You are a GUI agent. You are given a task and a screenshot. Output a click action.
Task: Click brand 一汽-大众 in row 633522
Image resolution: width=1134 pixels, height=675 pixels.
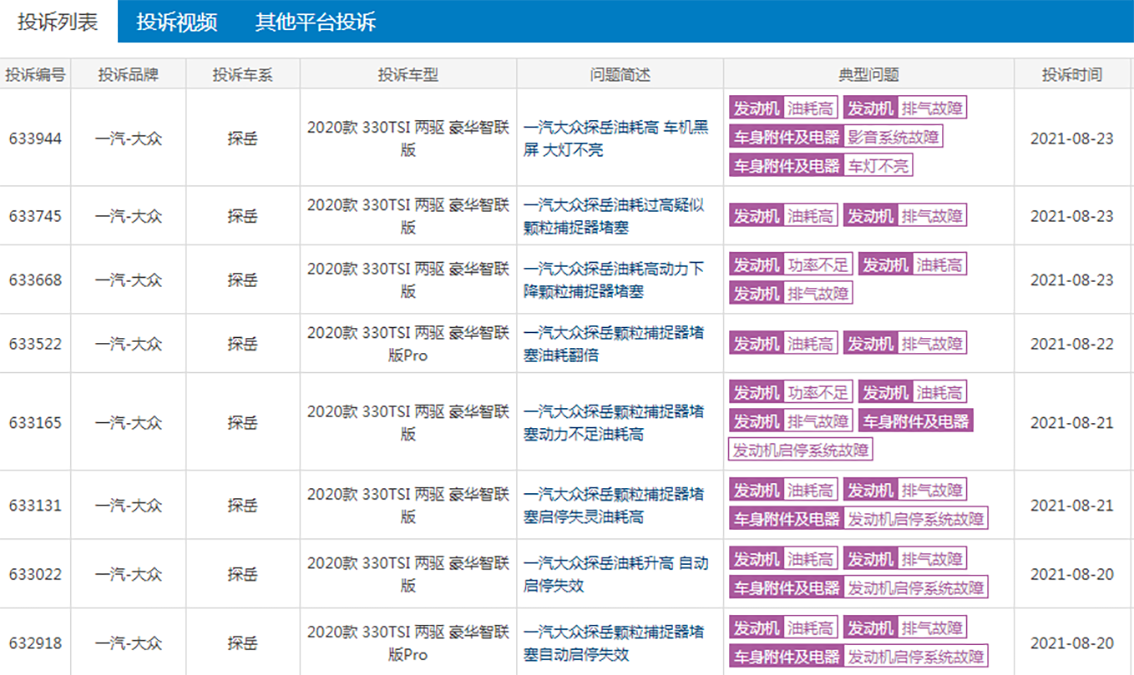(128, 344)
